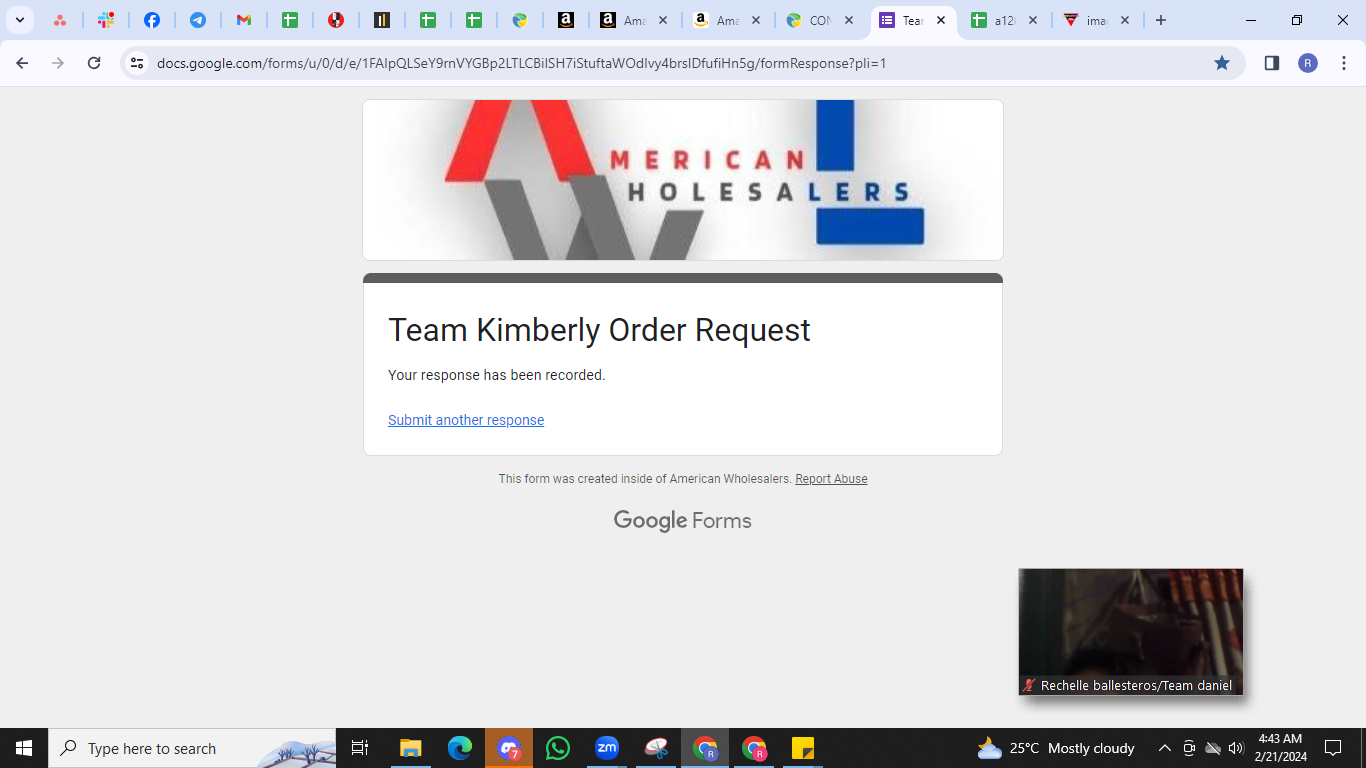Open Zoom from the taskbar

click(607, 748)
